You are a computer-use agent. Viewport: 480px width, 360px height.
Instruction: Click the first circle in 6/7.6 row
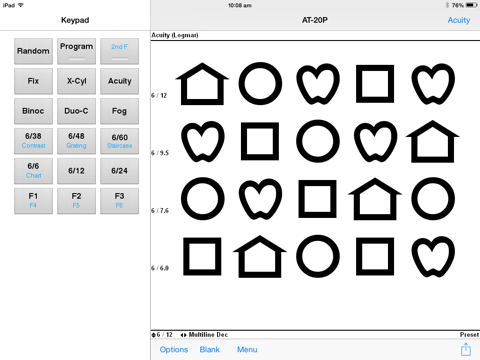[203, 199]
